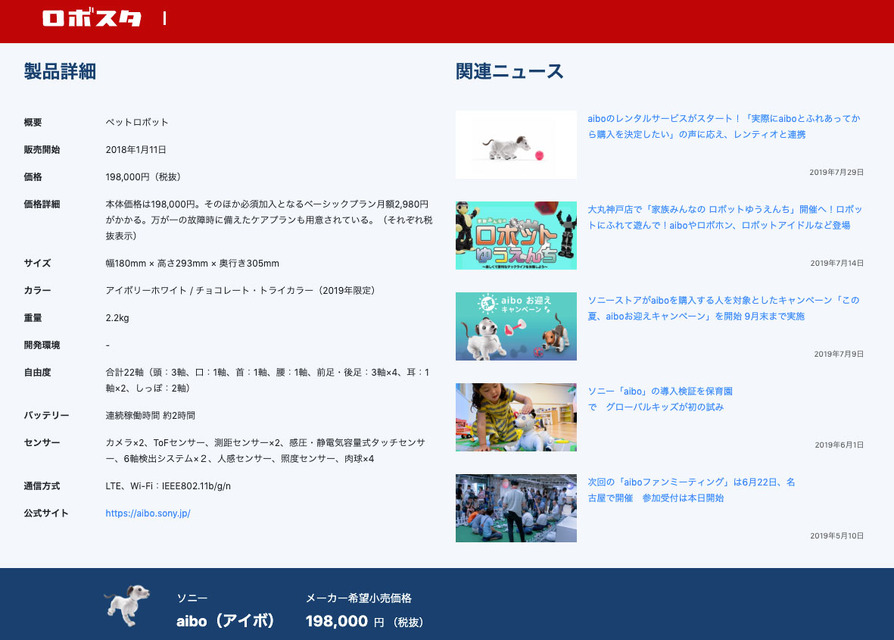Click the white dog thumbnail for the rental news

(515, 144)
